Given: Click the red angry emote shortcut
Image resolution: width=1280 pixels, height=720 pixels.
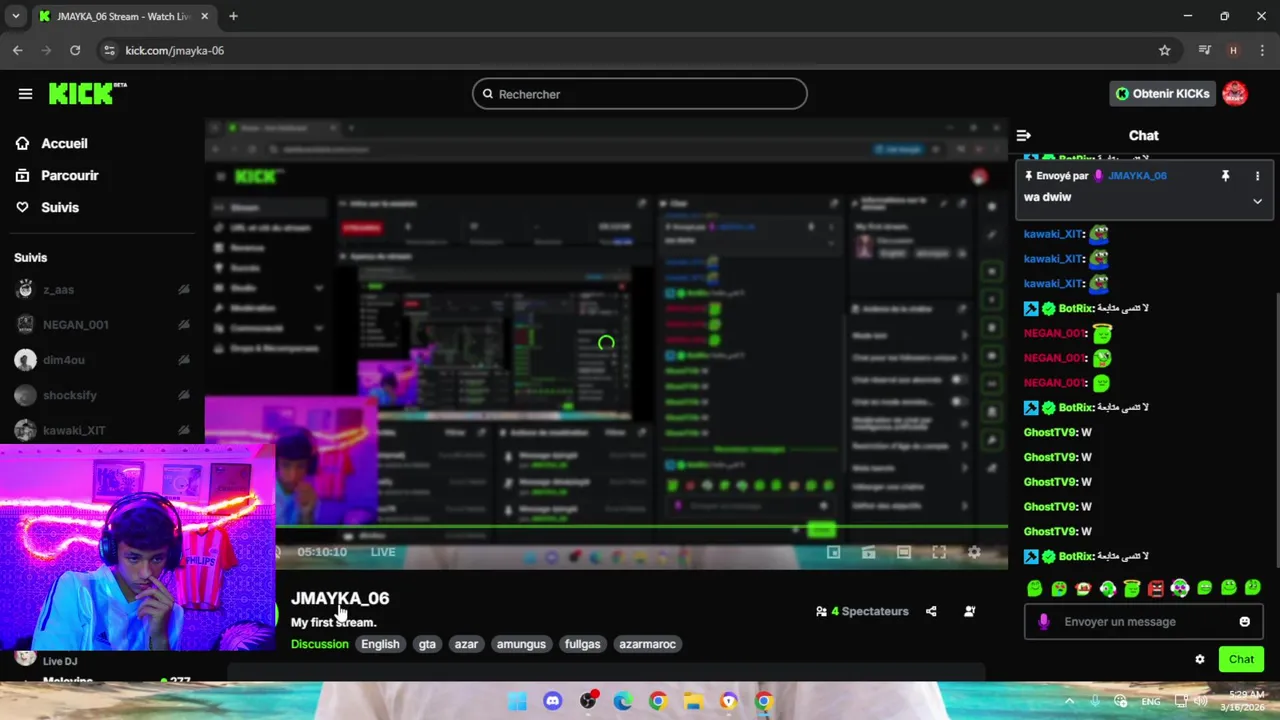Looking at the screenshot, I should [x=1156, y=589].
